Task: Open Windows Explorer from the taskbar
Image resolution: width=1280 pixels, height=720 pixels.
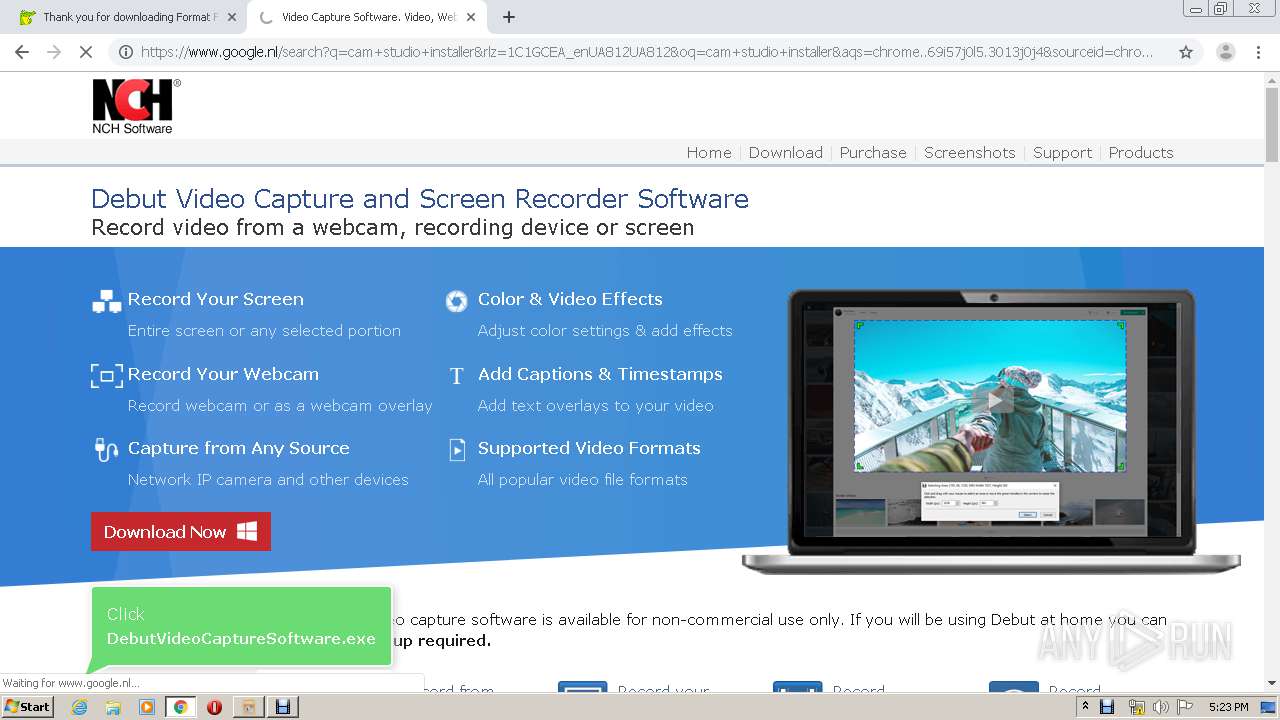Action: (x=113, y=707)
